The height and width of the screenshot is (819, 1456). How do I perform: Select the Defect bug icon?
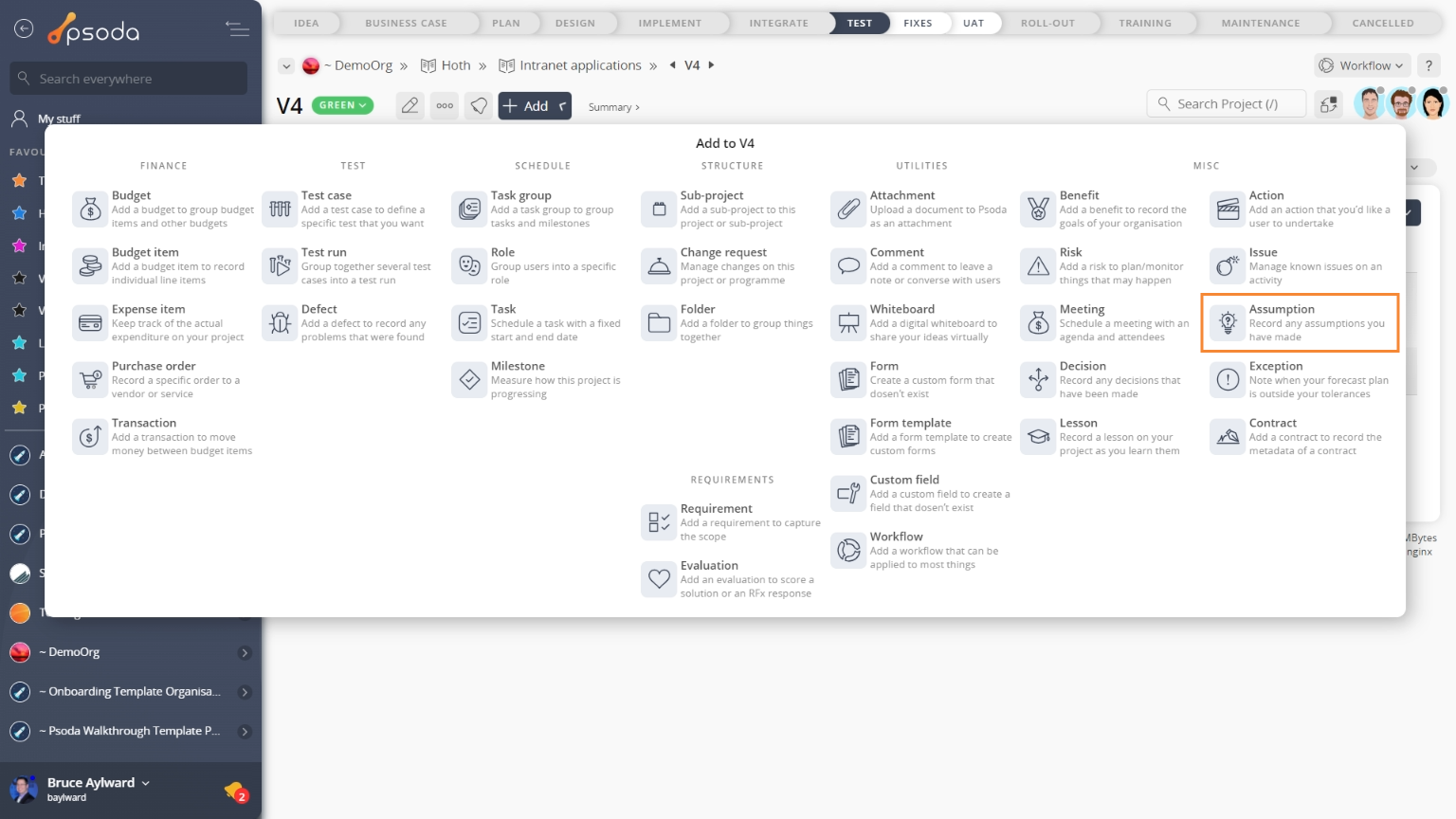point(280,323)
